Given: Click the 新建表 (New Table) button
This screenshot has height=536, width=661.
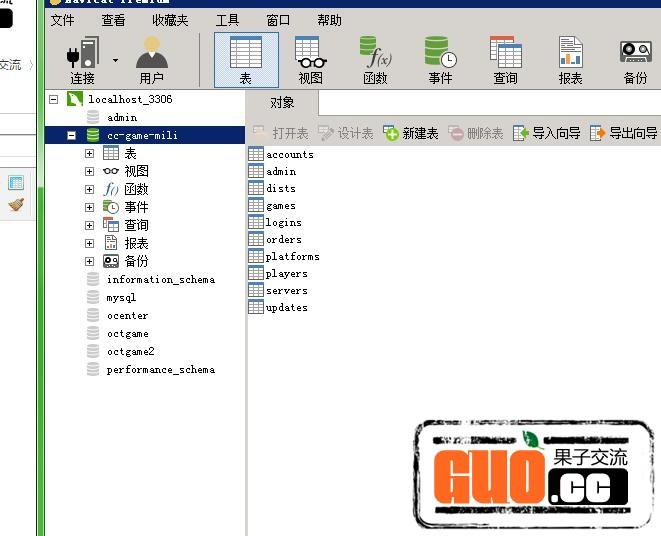Looking at the screenshot, I should 411,133.
